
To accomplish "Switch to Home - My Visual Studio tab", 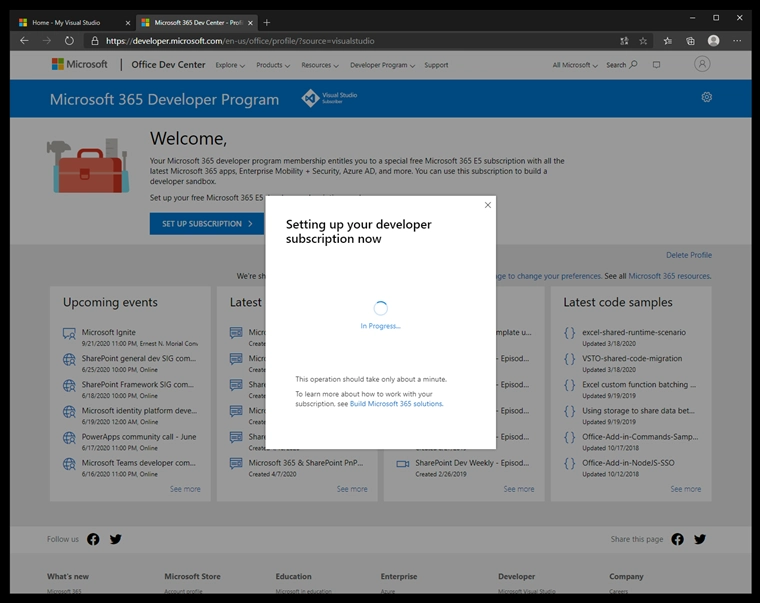I will click(66, 22).
